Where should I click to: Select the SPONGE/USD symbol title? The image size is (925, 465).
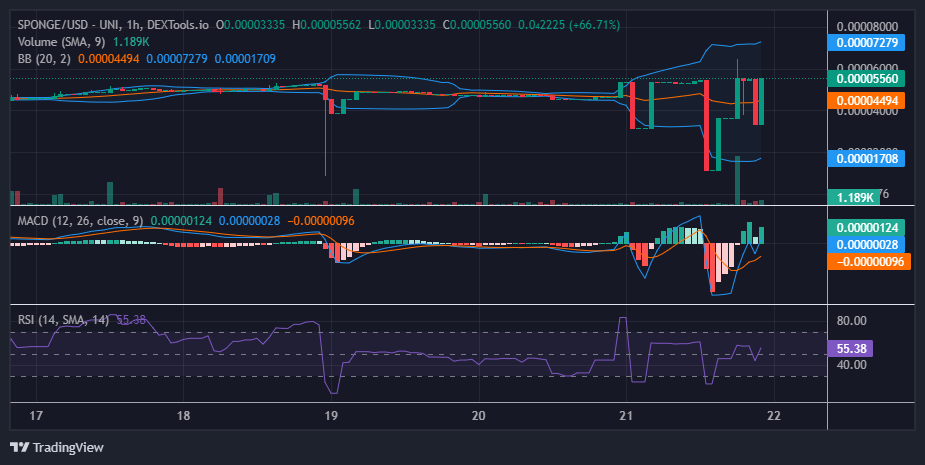pyautogui.click(x=53, y=25)
